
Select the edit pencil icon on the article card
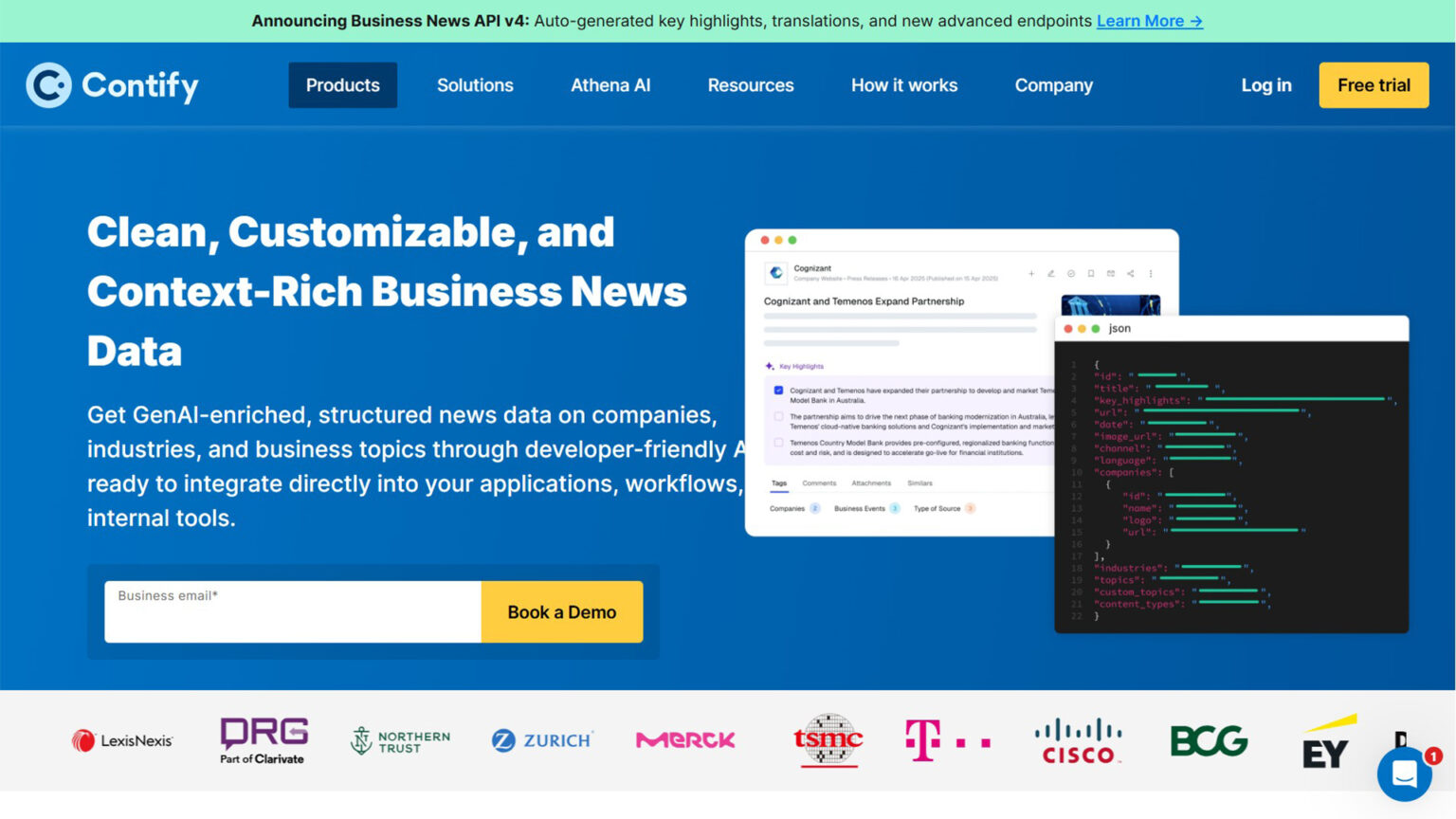pos(1050,274)
